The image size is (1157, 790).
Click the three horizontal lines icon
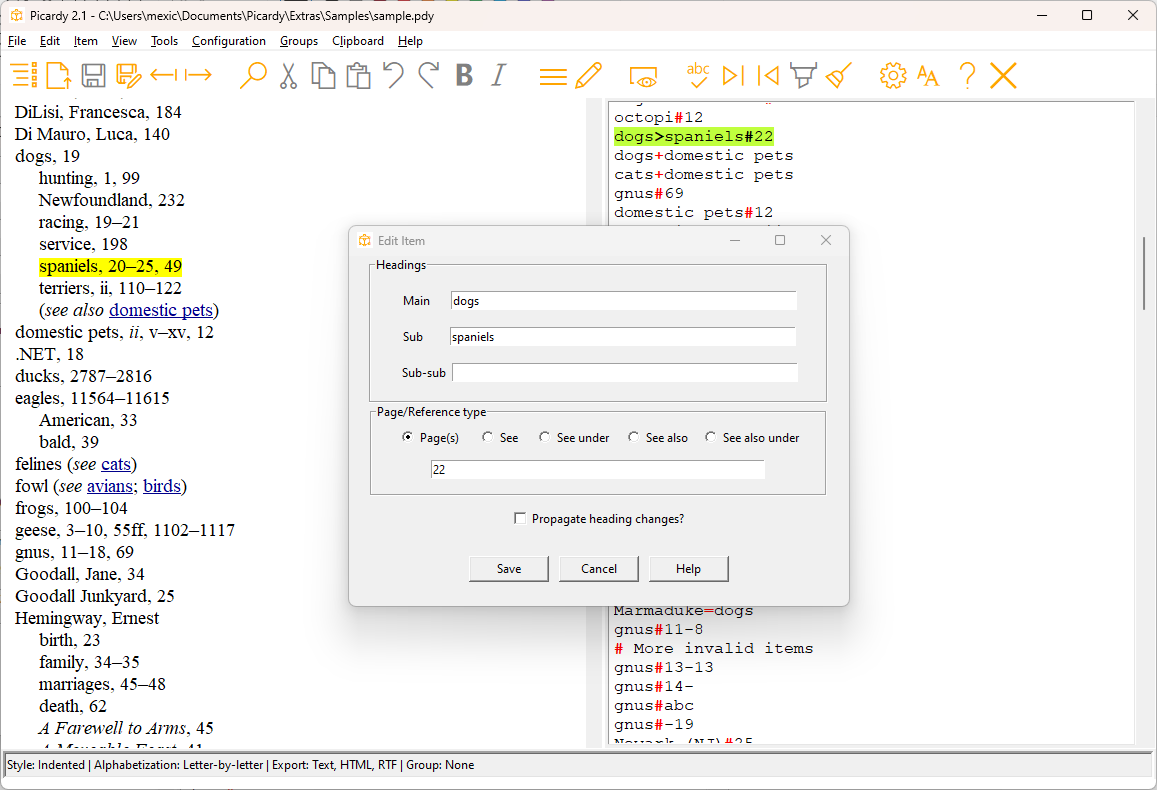553,77
